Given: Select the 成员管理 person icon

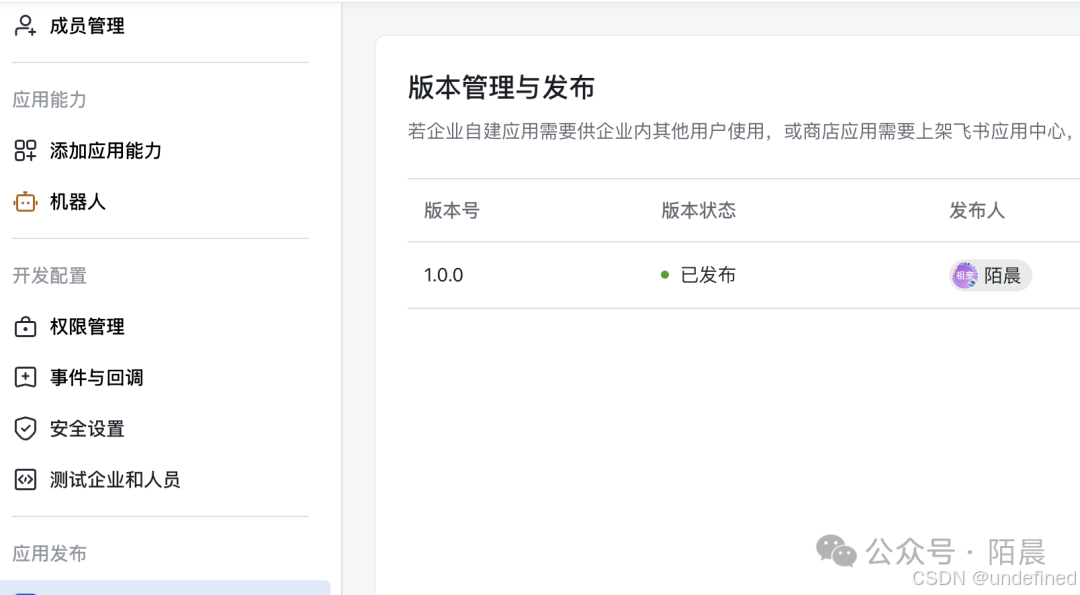Looking at the screenshot, I should [22, 25].
